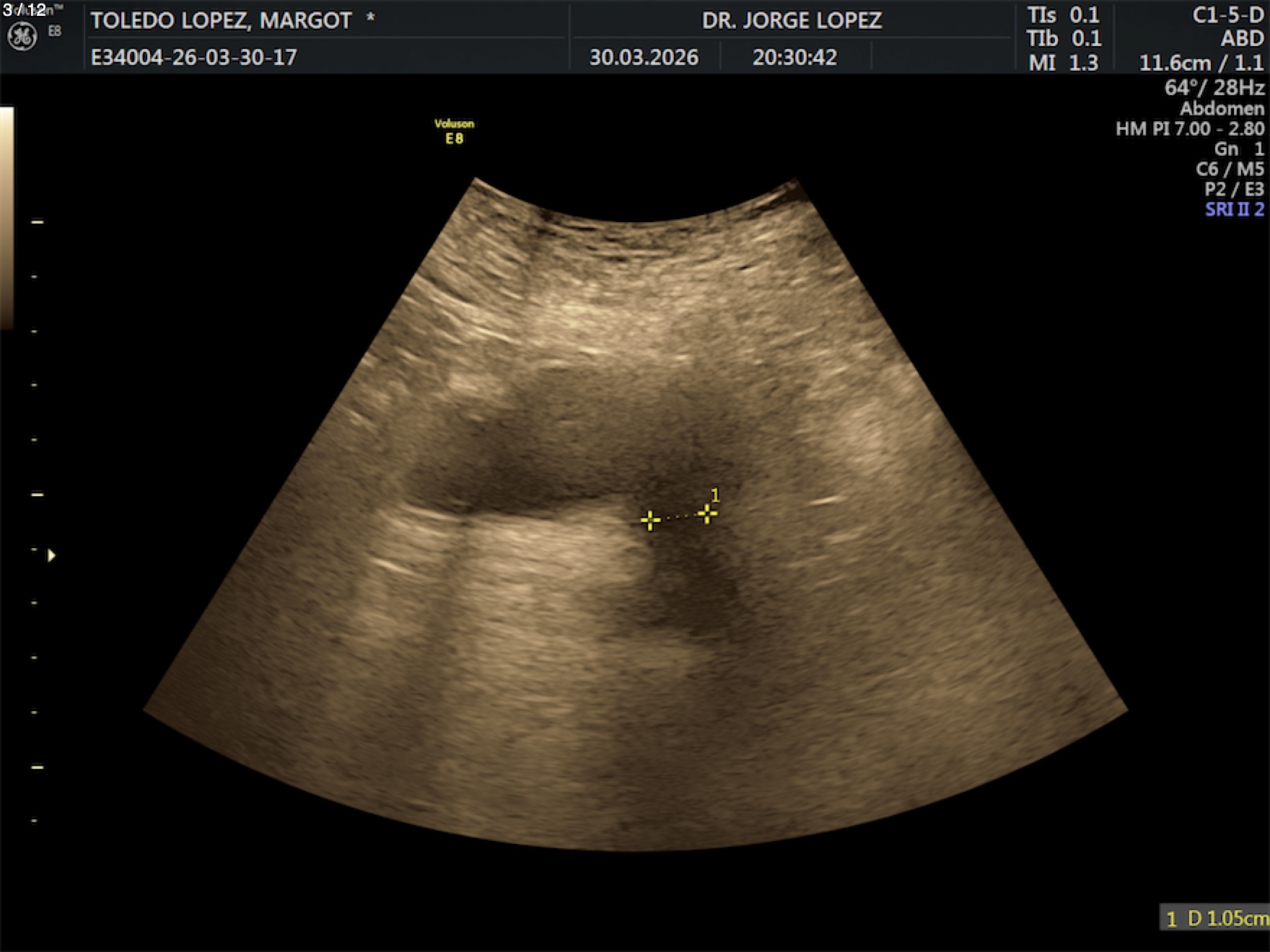This screenshot has height=952, width=1270.
Task: Click the right yellow caliper cross marker
Action: pos(706,514)
